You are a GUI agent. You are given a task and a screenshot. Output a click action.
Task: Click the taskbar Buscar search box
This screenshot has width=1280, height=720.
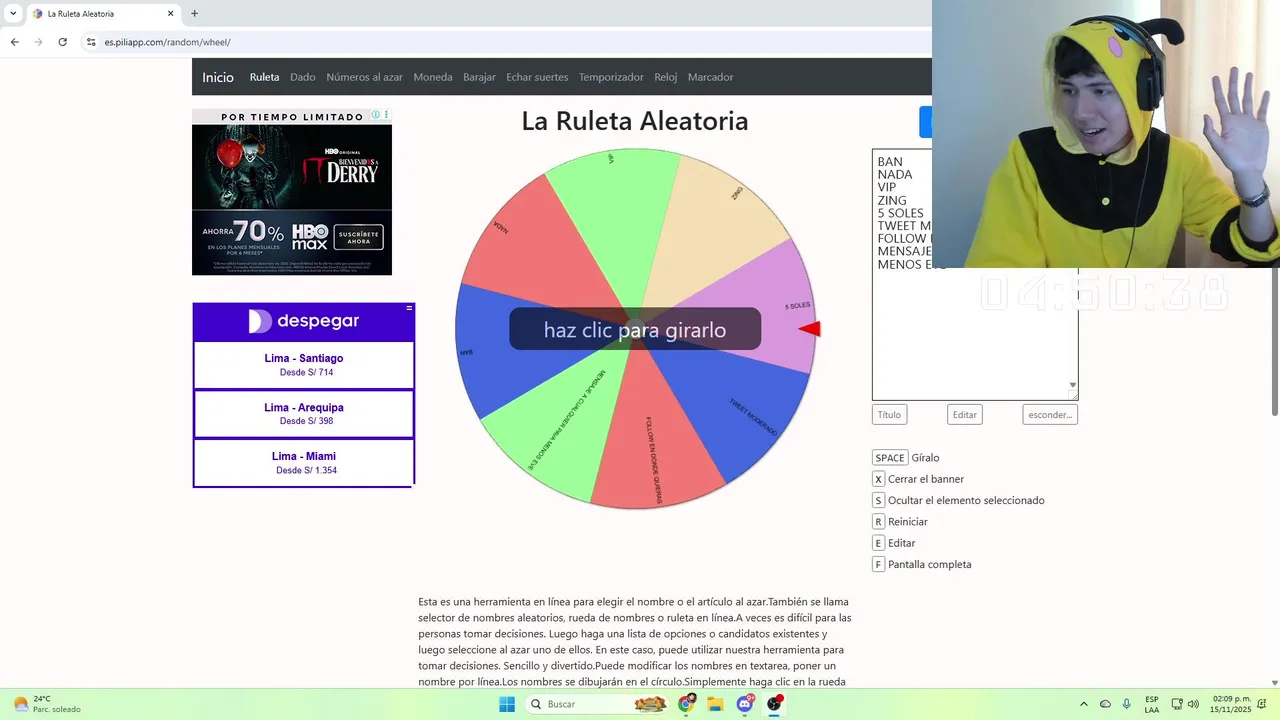[x=598, y=704]
